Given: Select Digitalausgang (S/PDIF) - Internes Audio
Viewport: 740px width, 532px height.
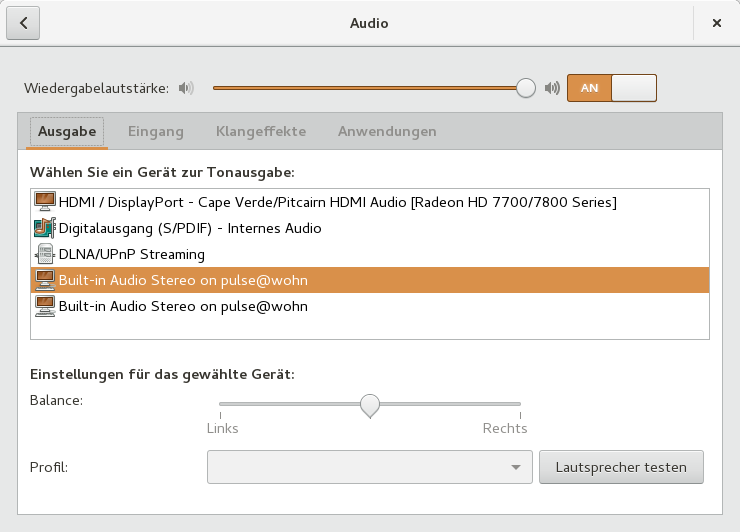Looking at the screenshot, I should (x=370, y=228).
